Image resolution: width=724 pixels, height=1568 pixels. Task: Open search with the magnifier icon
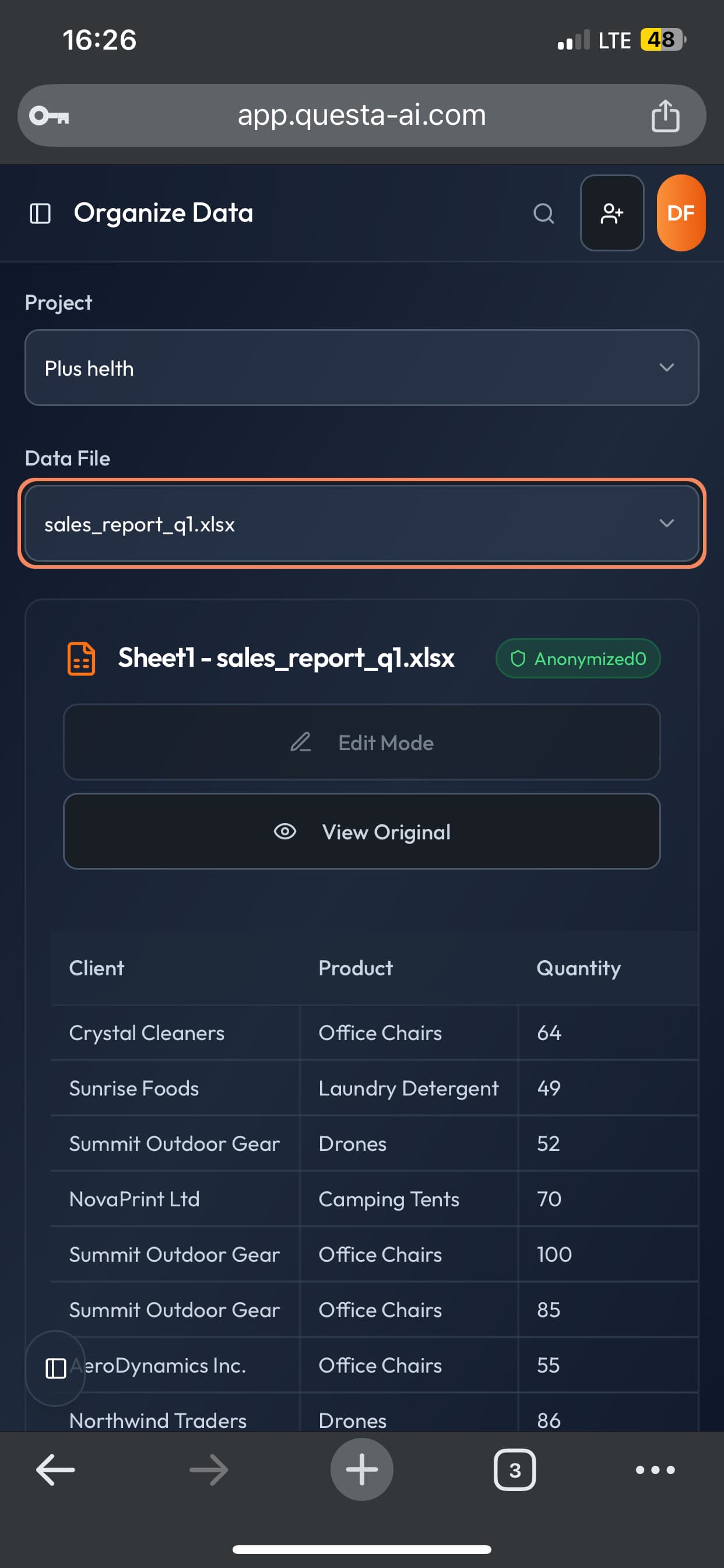pos(543,213)
